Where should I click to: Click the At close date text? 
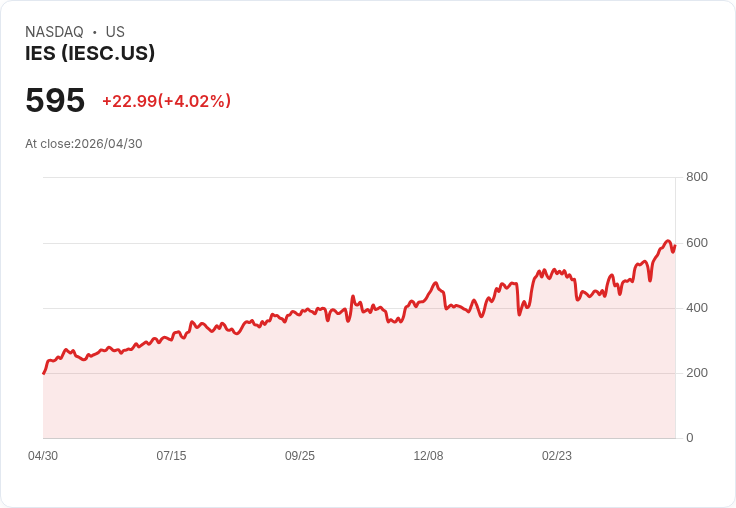(x=84, y=144)
